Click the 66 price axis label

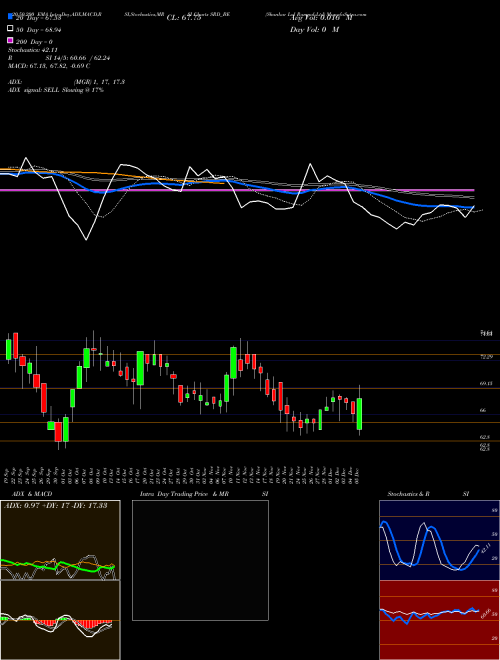click(x=484, y=410)
